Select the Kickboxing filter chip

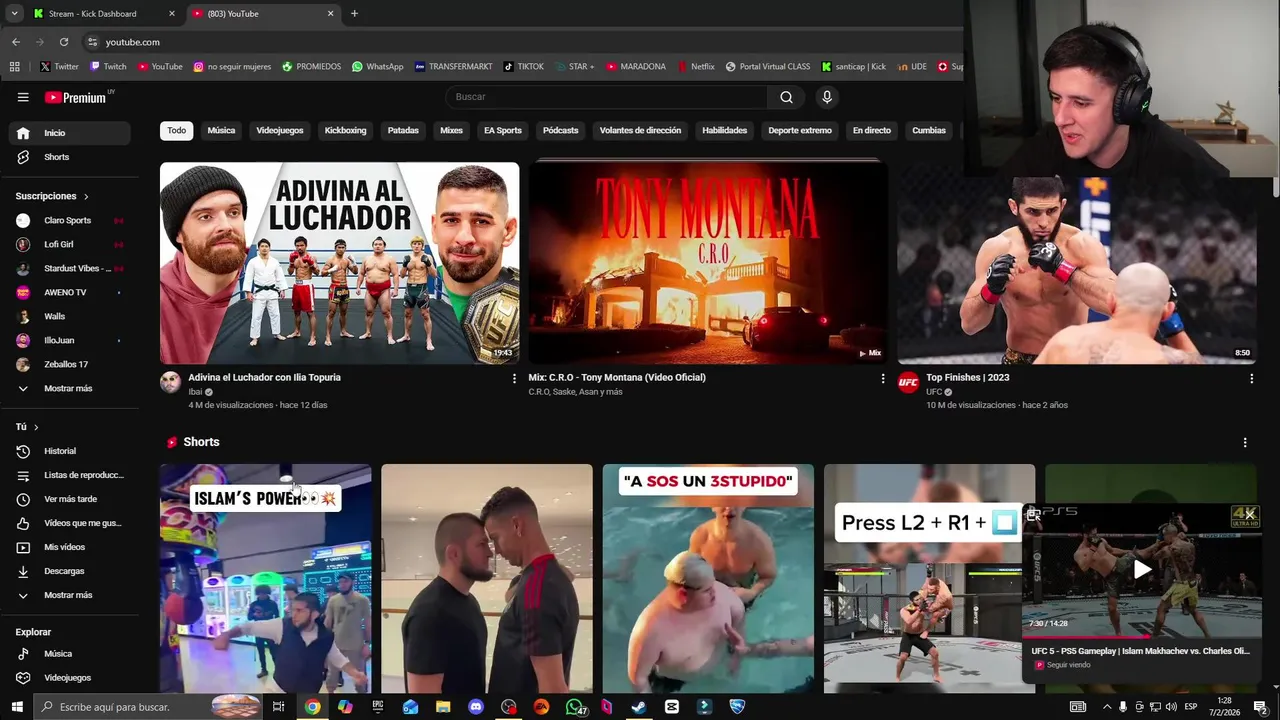(x=345, y=131)
